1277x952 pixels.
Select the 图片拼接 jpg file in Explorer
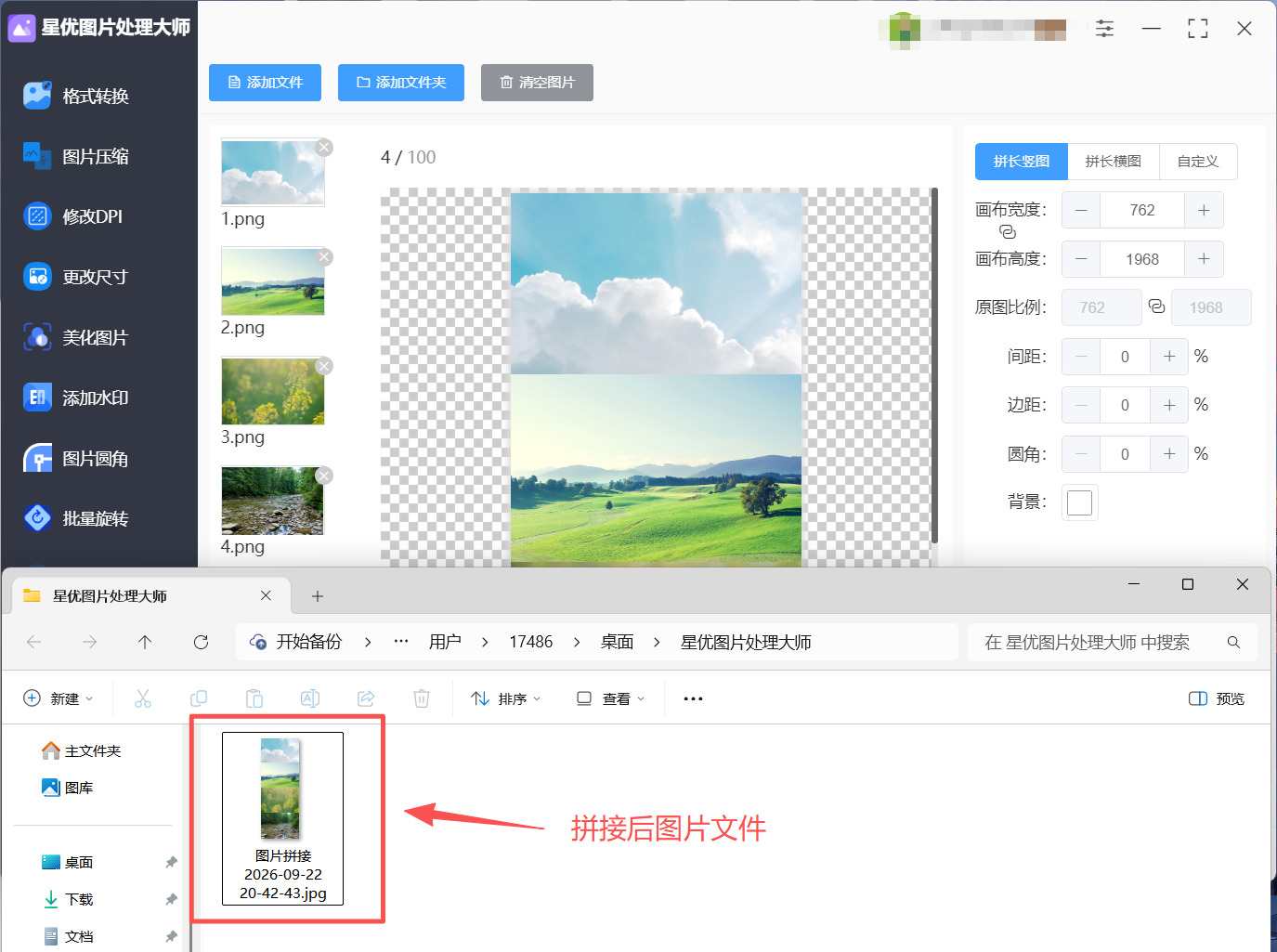[x=283, y=818]
